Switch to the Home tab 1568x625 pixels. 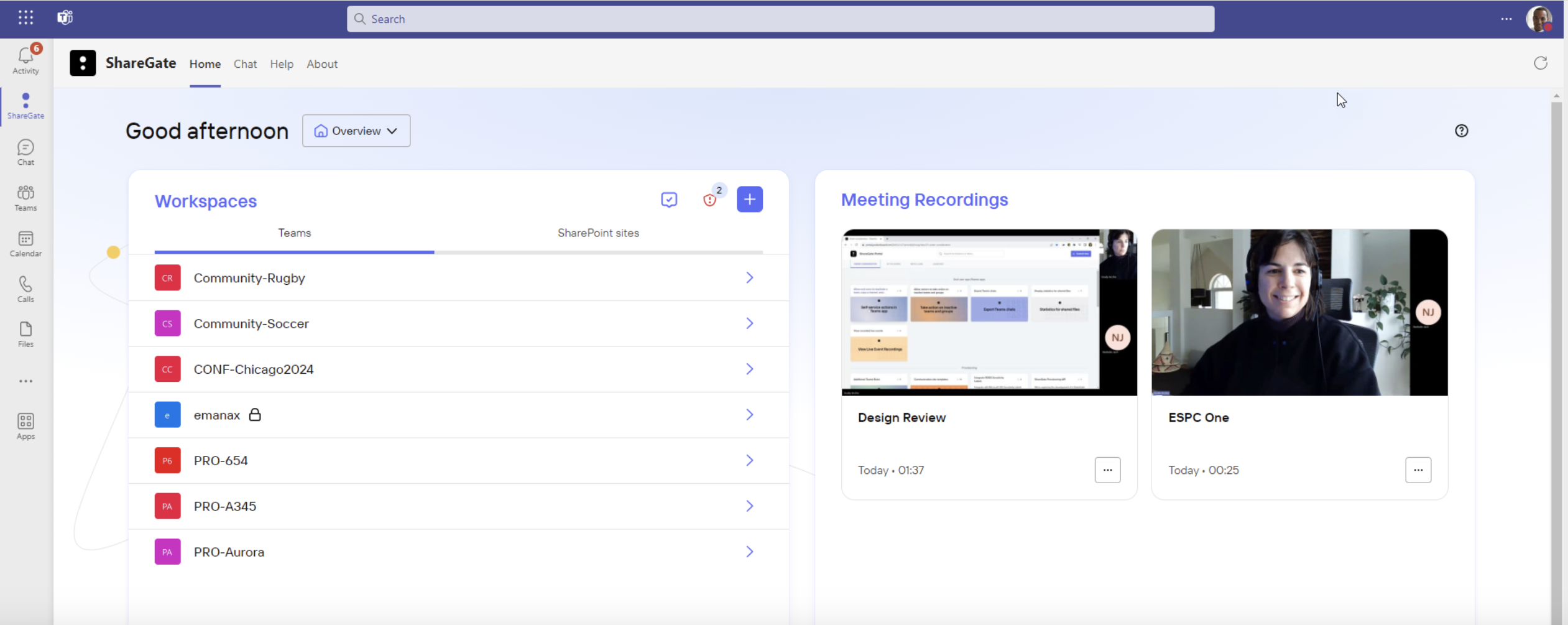click(x=205, y=64)
